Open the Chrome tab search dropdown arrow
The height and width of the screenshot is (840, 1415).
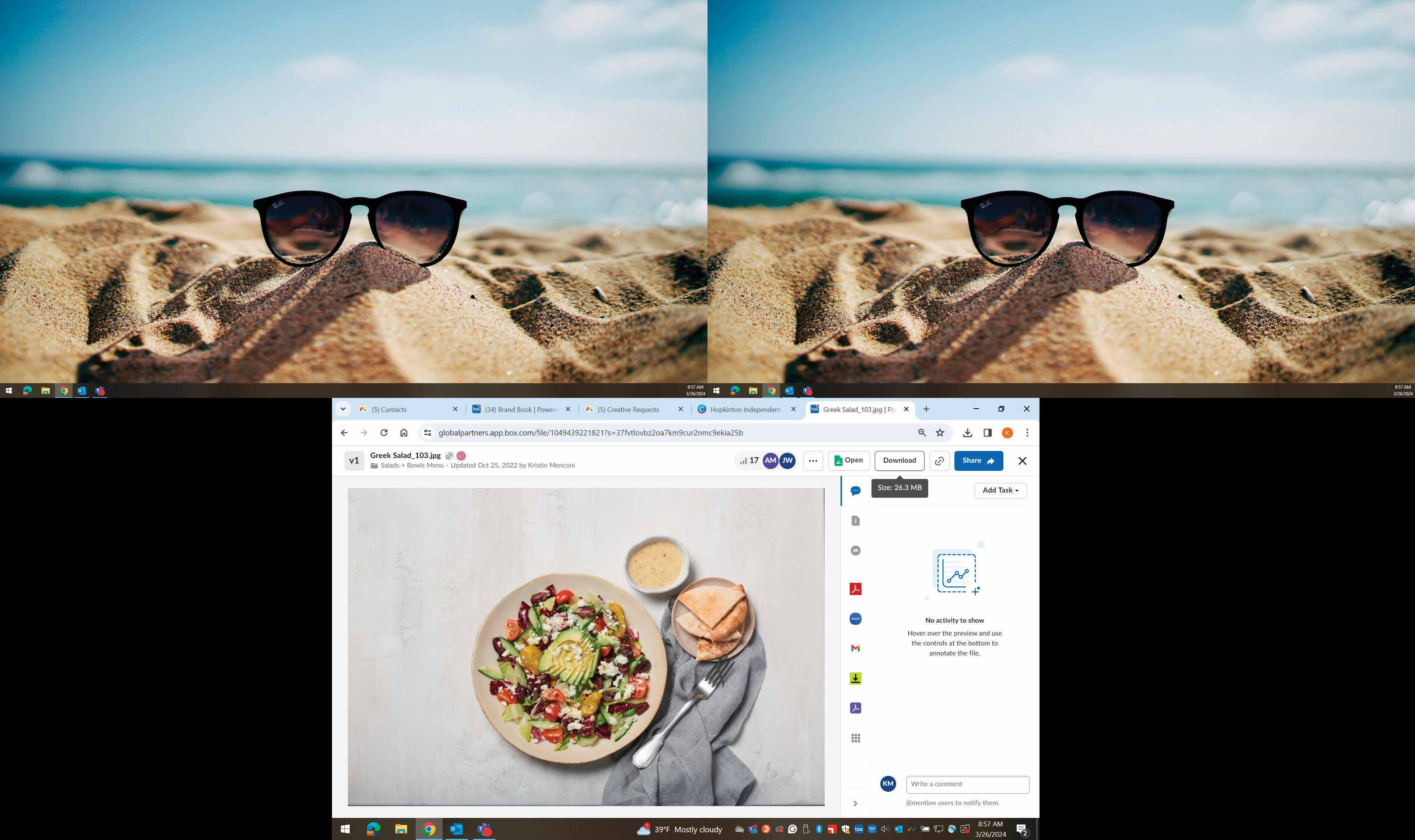(343, 409)
